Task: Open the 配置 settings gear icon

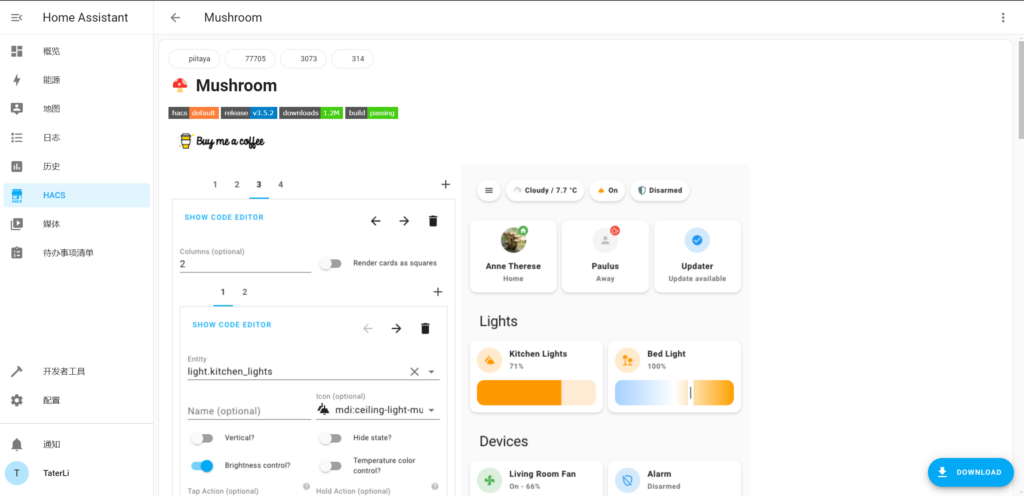Action: pos(17,400)
